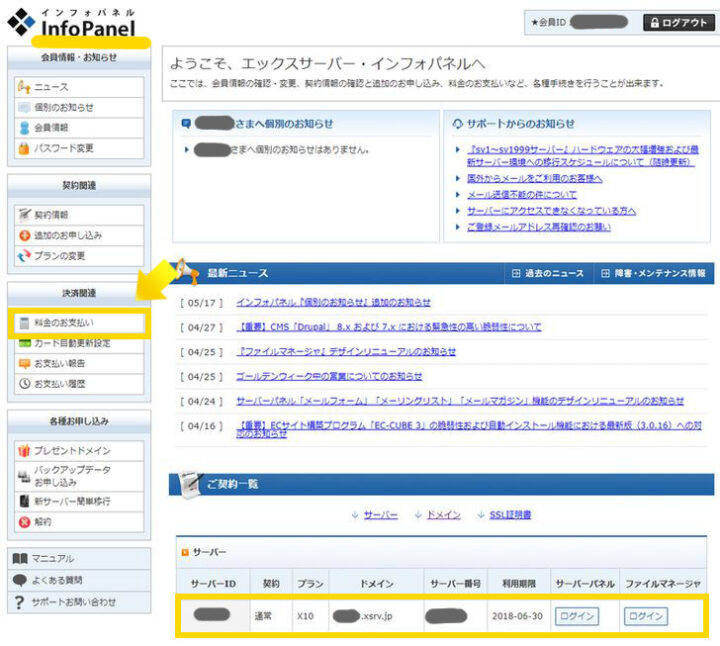Open 解約 menu item

coord(79,522)
